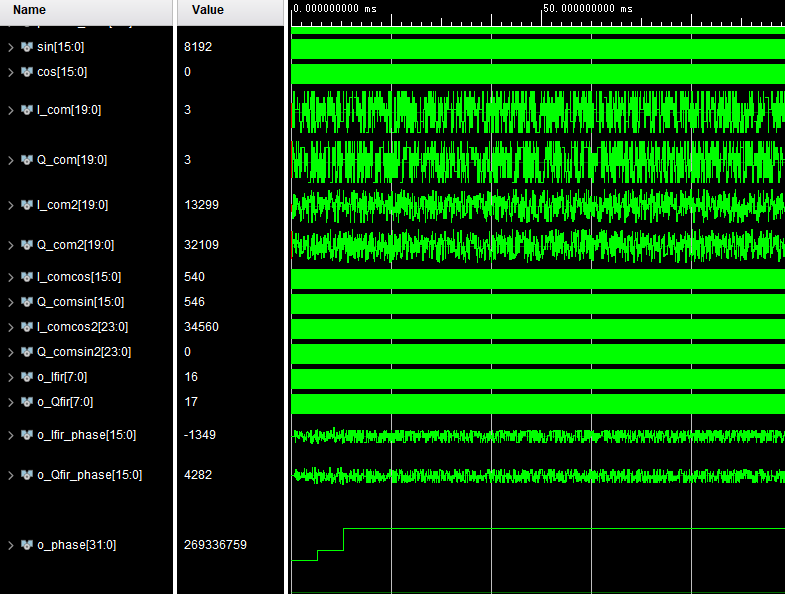The height and width of the screenshot is (594, 785).
Task: Click the bus icon beside I_com[19:0]
Action: pos(27,110)
